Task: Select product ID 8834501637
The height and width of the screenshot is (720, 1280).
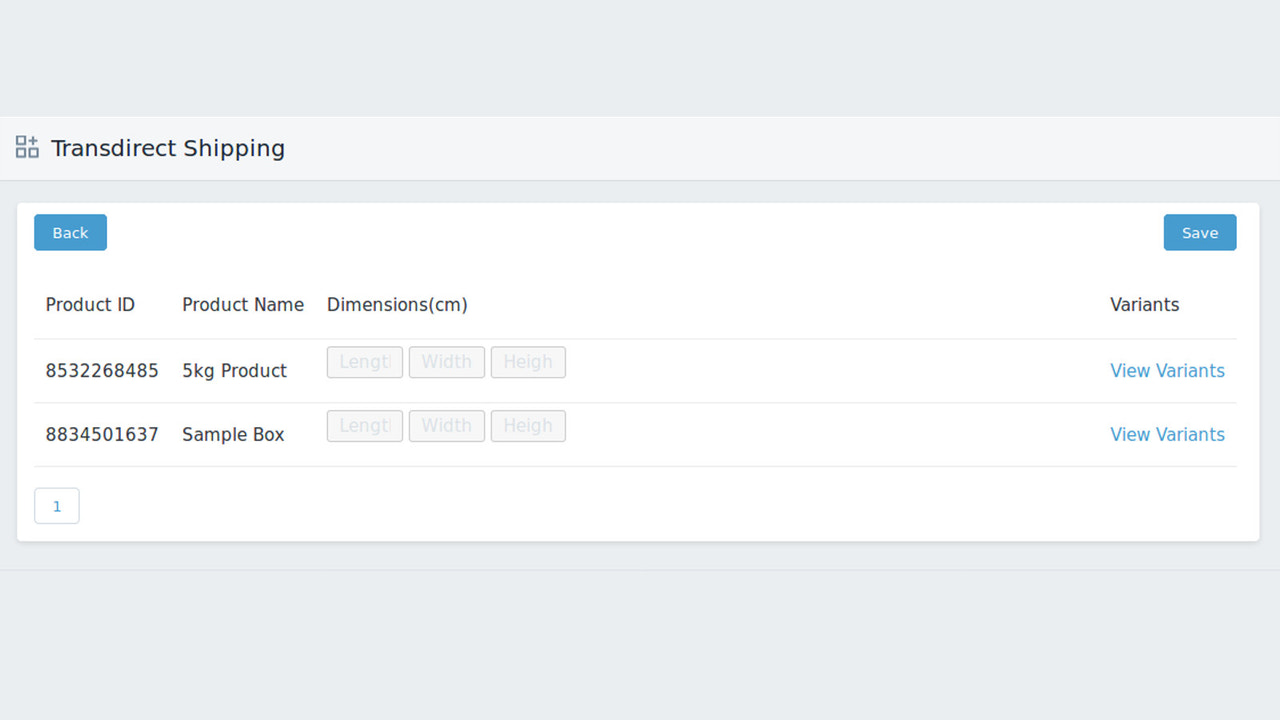Action: coord(102,434)
